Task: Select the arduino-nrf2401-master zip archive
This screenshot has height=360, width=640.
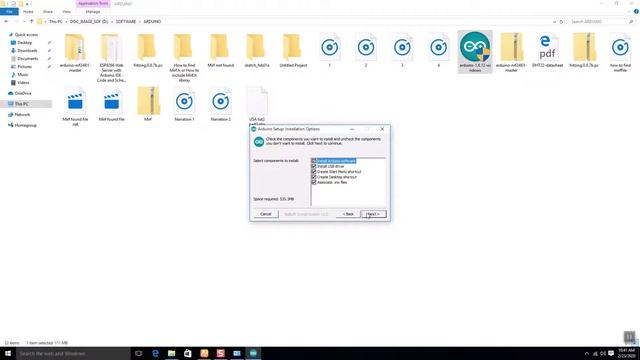Action: coord(511,53)
